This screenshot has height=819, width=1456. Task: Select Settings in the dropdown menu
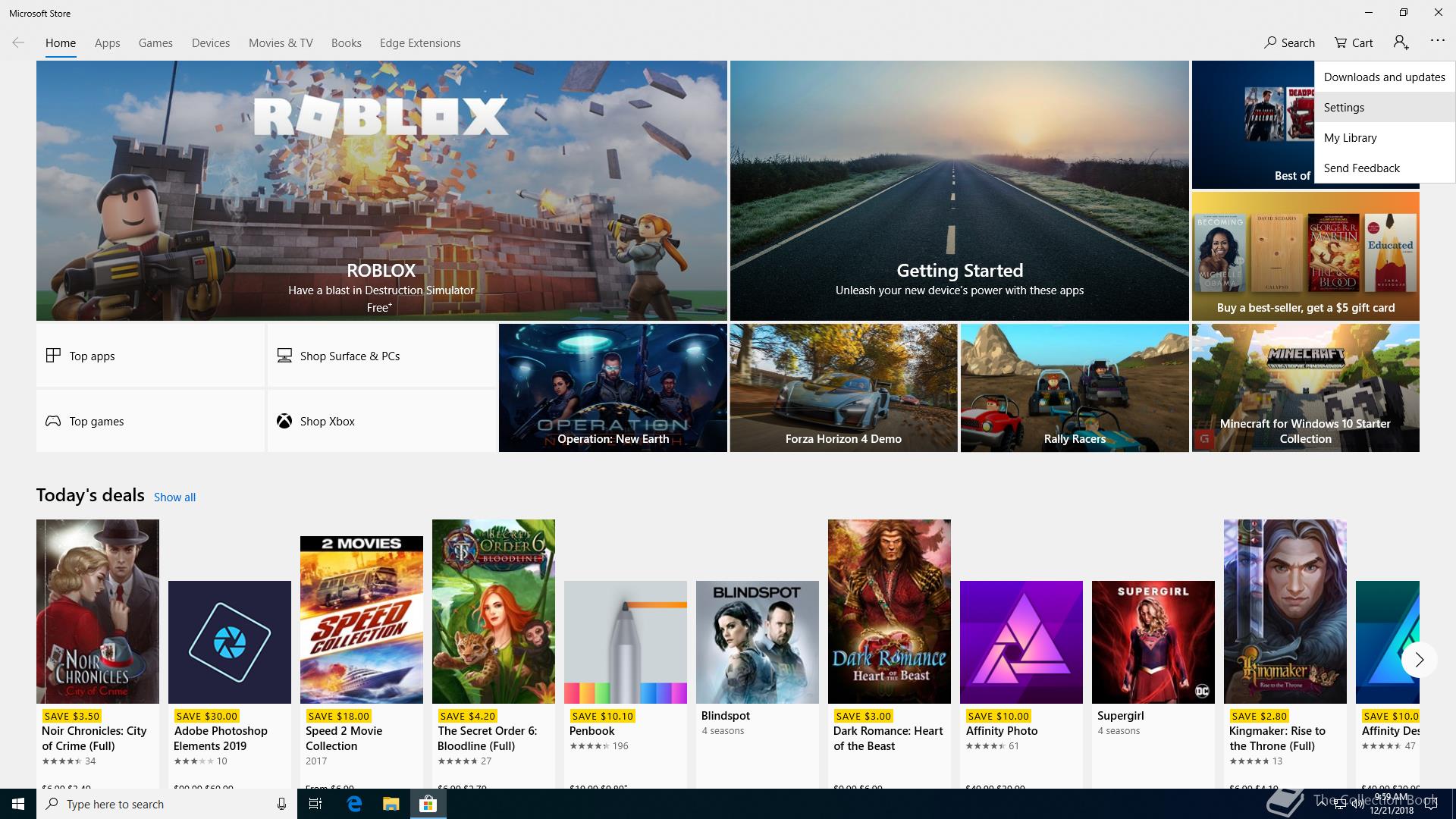coord(1385,107)
